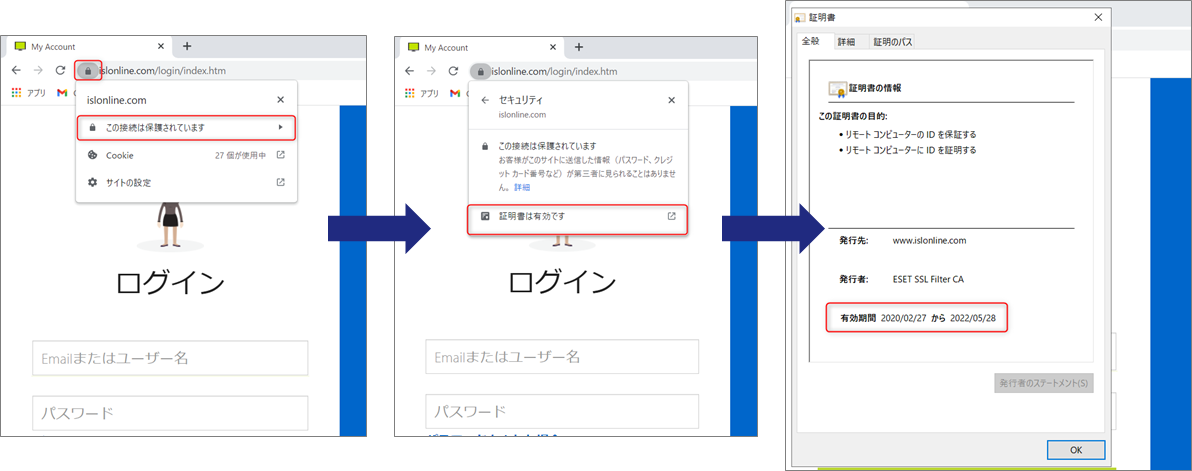1192x471 pixels.
Task: Open the external link icon beside Cookie
Action: [x=281, y=155]
